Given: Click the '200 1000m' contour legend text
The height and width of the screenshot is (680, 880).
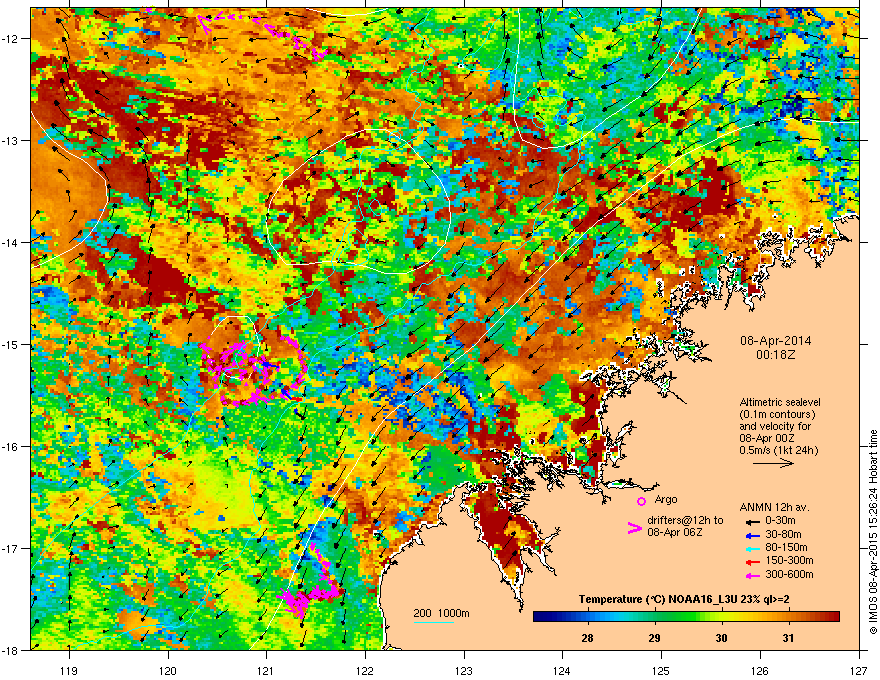Looking at the screenshot, I should point(442,613).
